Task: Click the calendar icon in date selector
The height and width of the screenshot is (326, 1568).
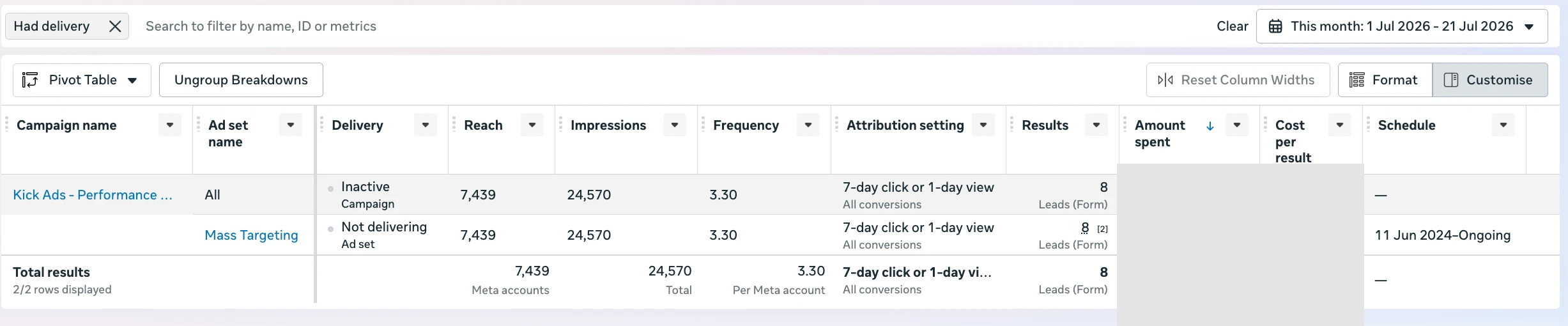Action: point(1275,26)
